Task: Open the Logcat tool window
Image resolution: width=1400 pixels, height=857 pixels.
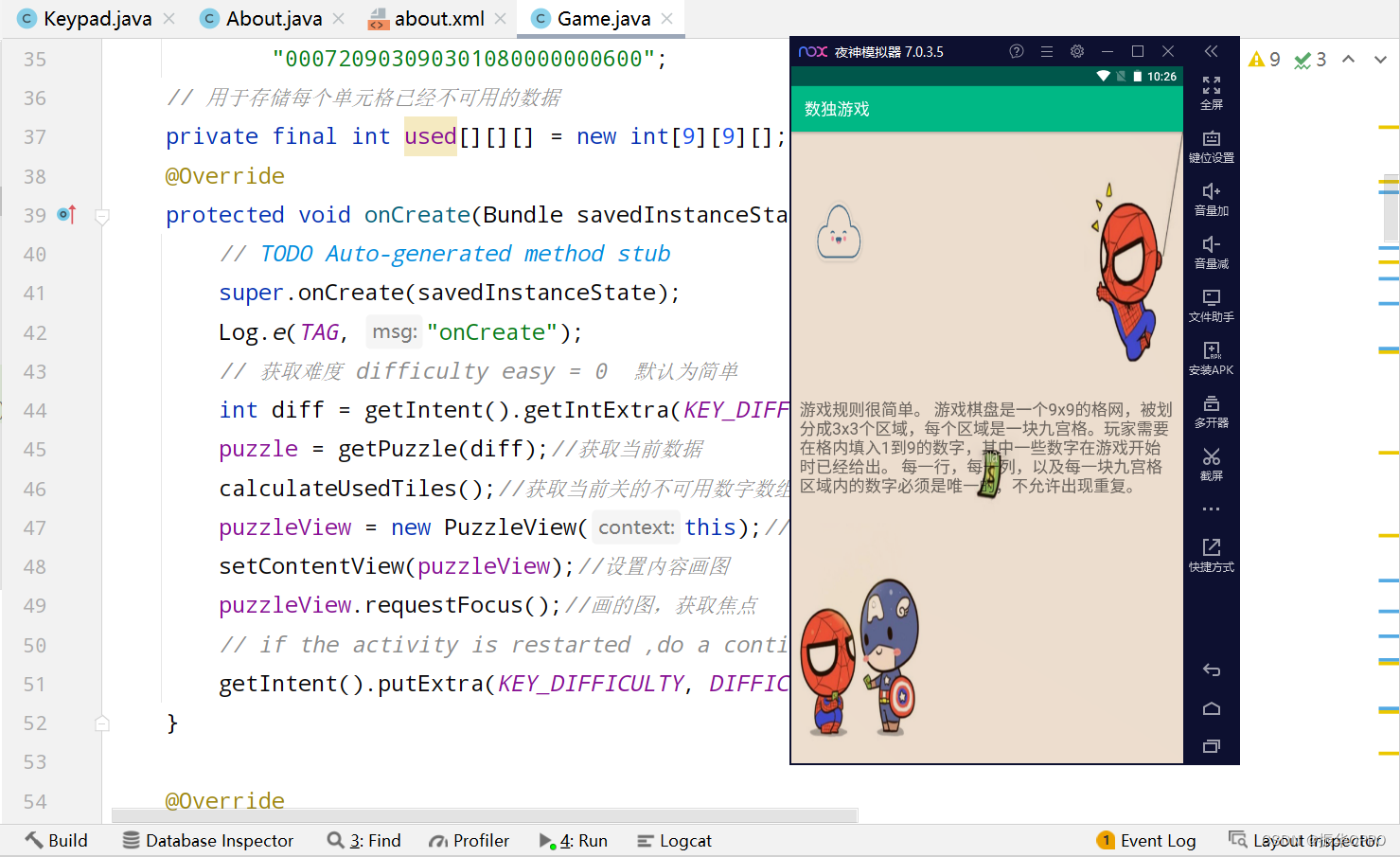Action: coord(675,841)
